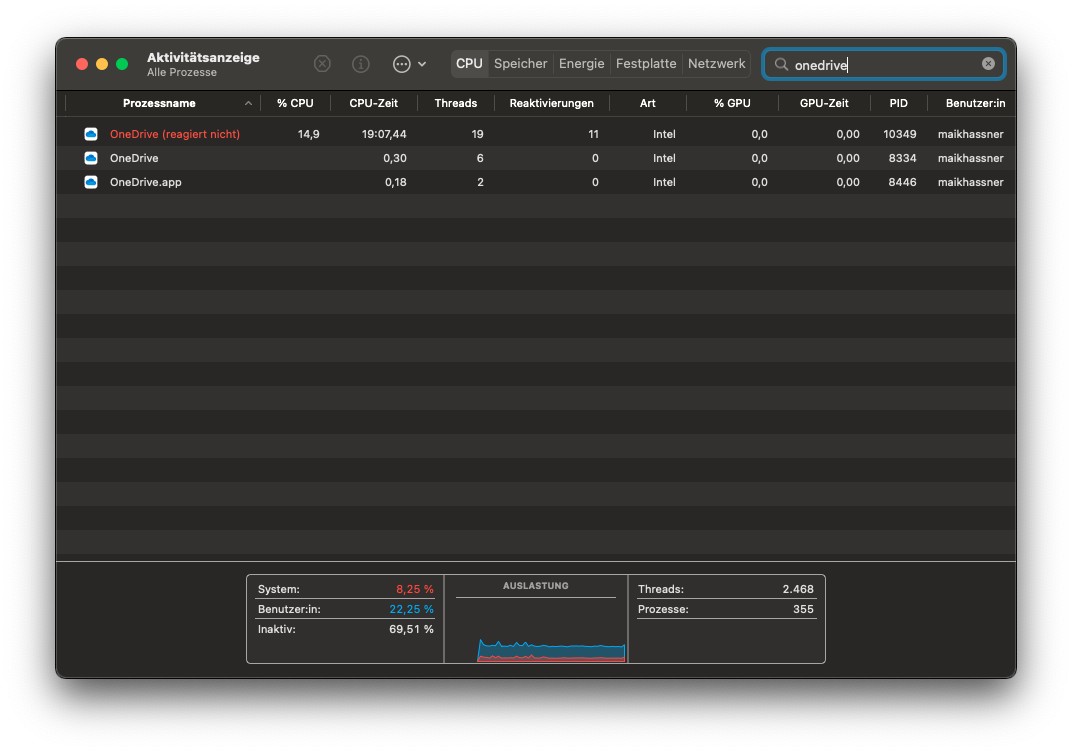Select the CPU tab
The height and width of the screenshot is (752, 1072).
(x=469, y=64)
